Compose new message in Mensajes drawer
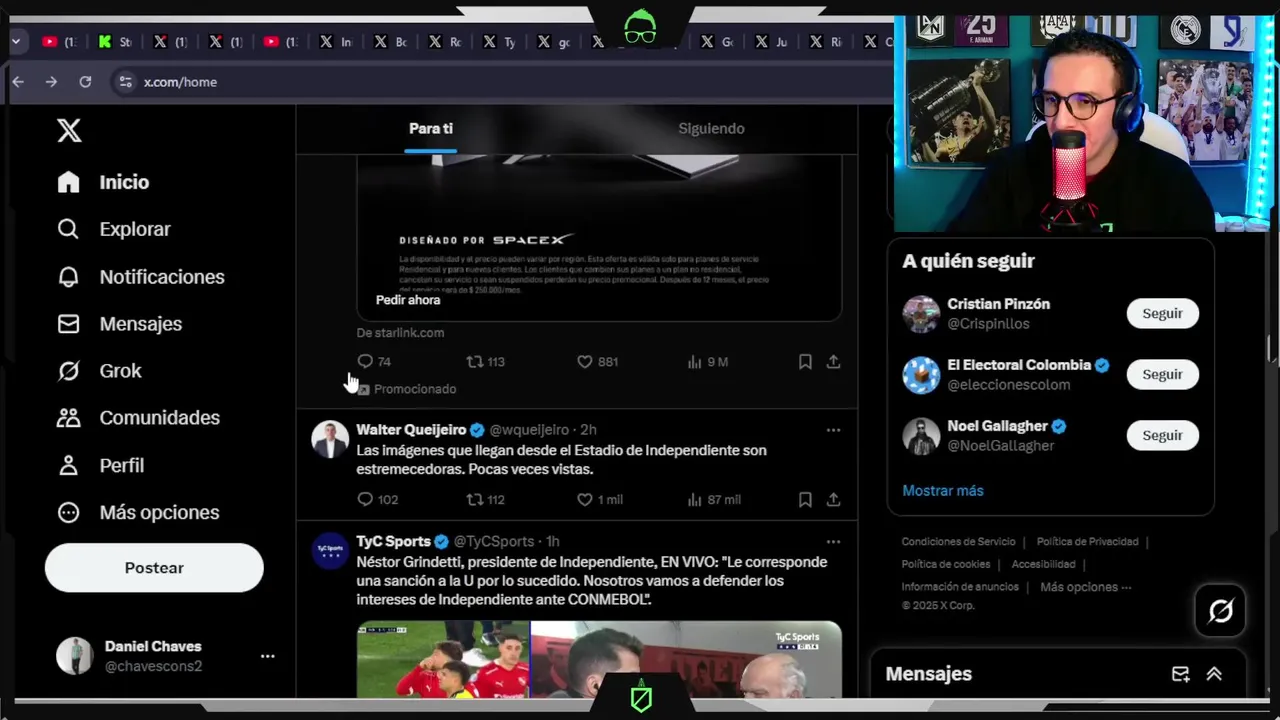 click(x=1180, y=675)
